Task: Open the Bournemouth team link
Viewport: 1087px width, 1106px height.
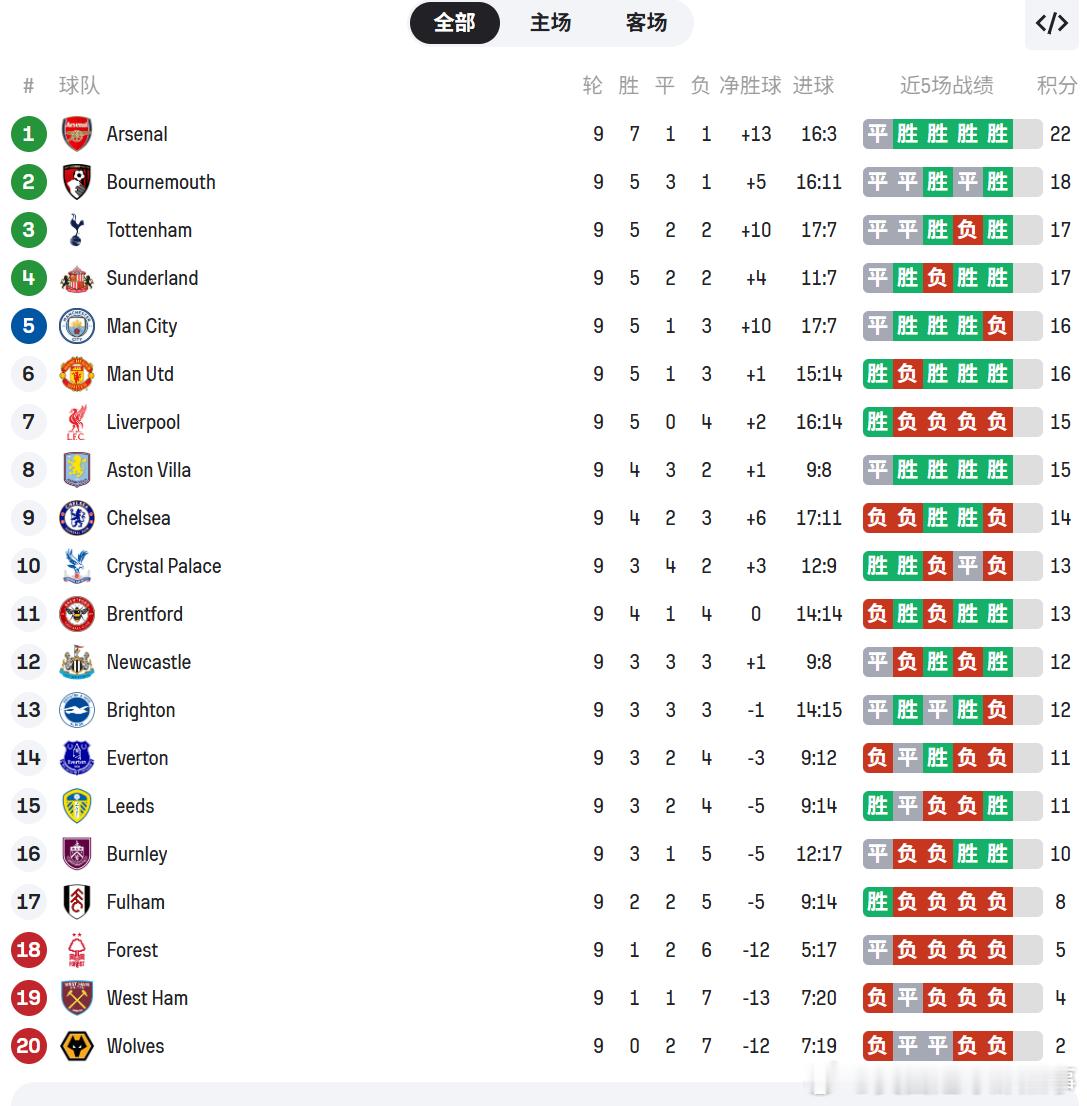Action: (x=161, y=182)
